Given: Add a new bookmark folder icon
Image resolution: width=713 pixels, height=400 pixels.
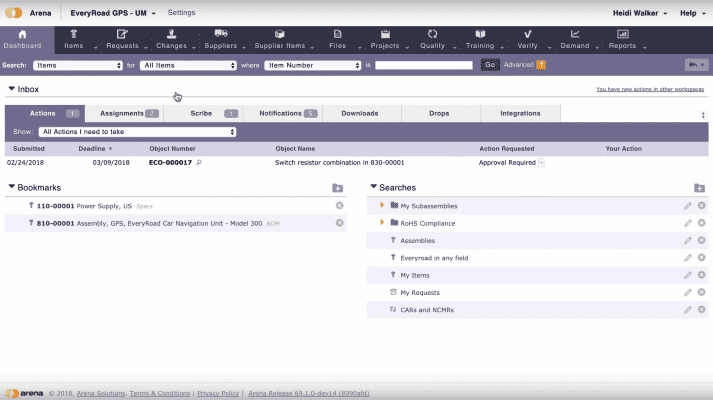Looking at the screenshot, I should 338,188.
